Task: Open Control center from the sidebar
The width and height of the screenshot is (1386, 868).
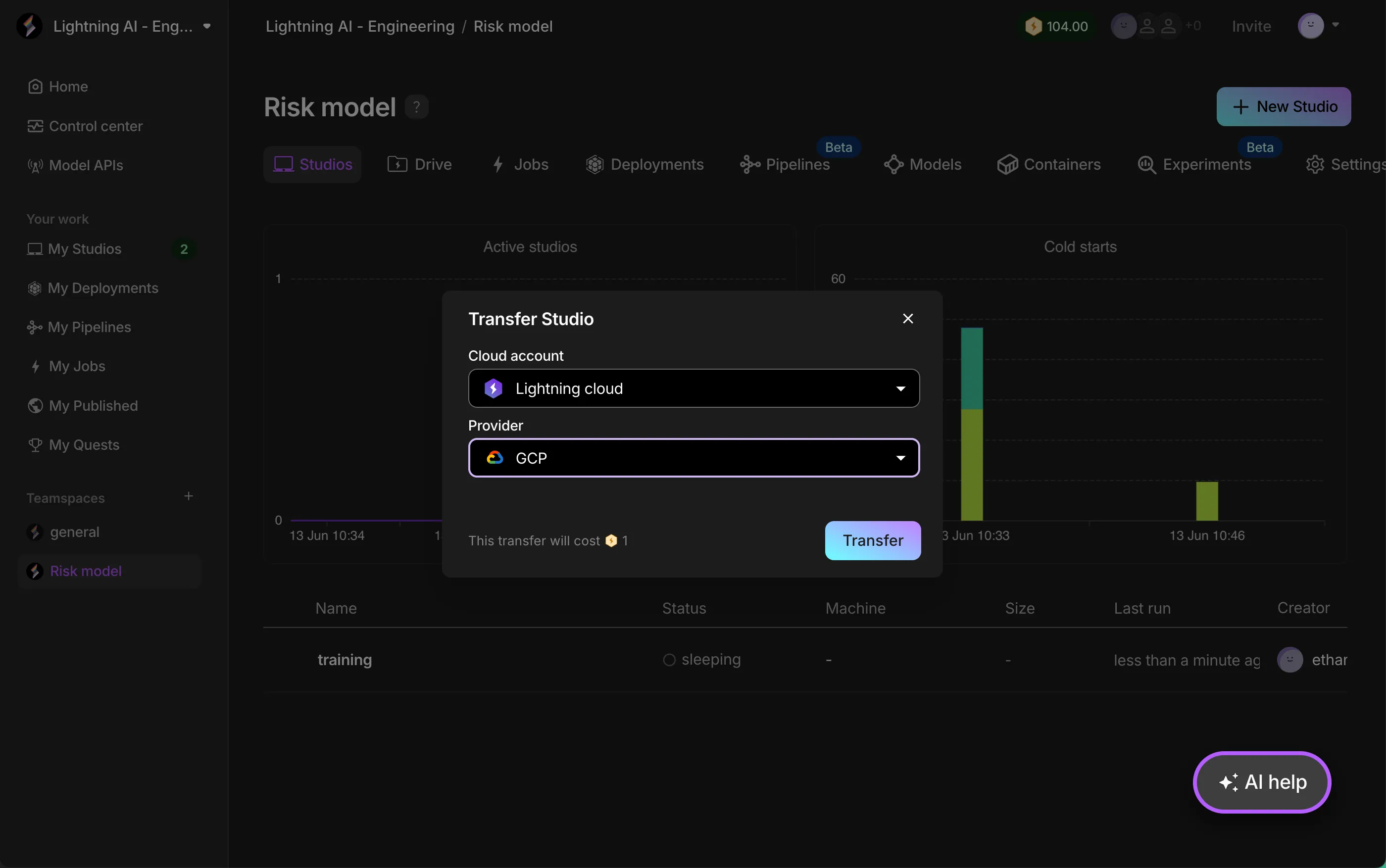Action: point(85,126)
